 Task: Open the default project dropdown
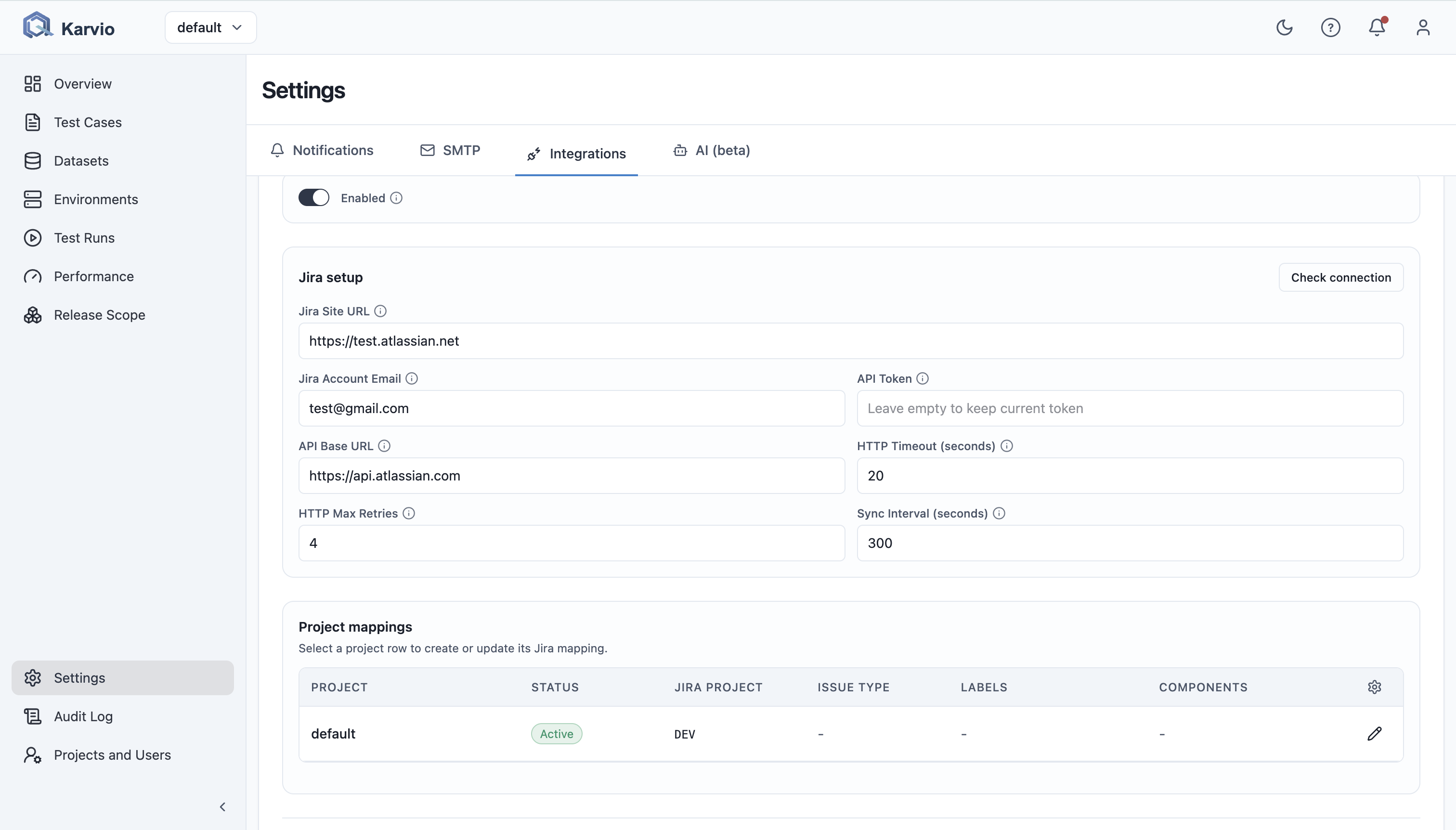(x=210, y=27)
